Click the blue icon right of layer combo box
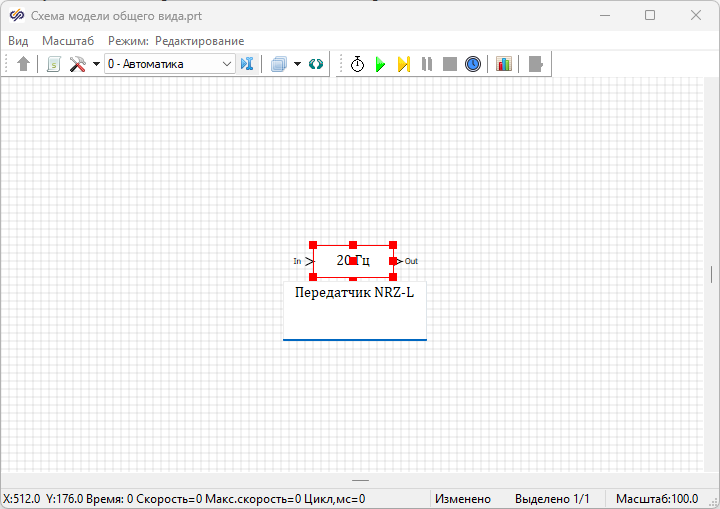Screen dimensions: 720x509 click(x=247, y=64)
